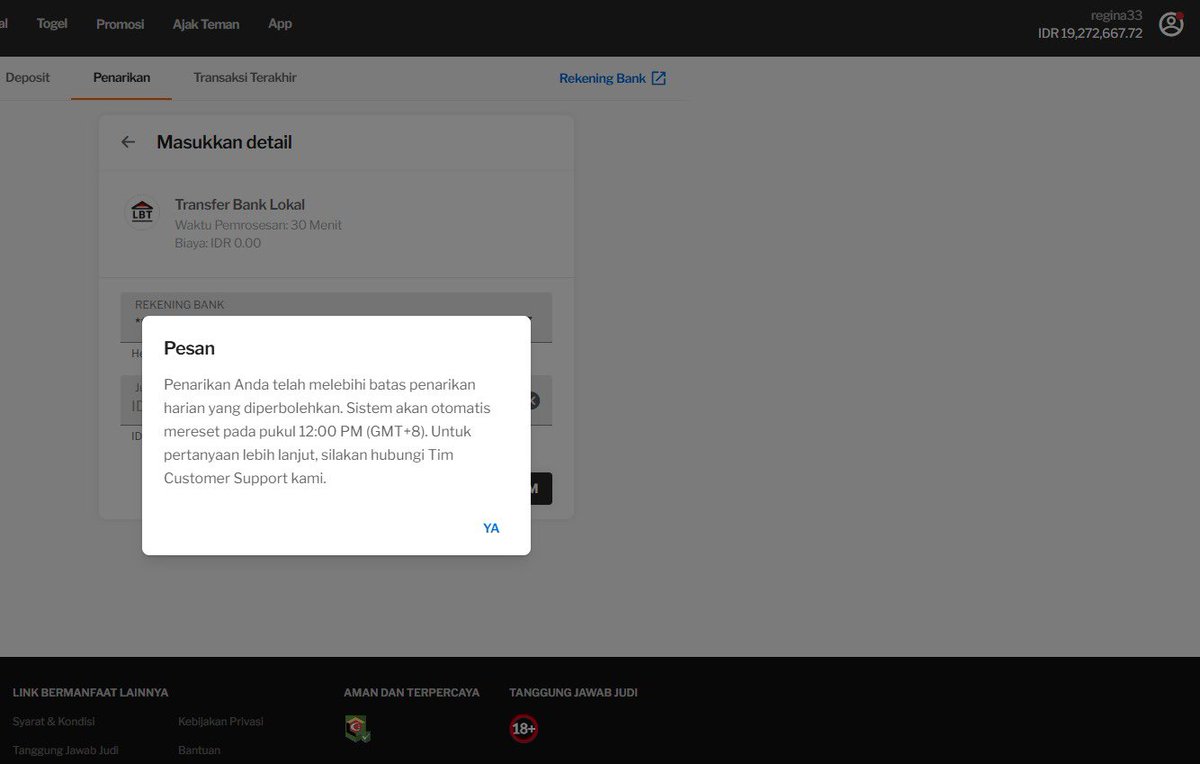Open the Rekening Bank link

click(x=602, y=78)
